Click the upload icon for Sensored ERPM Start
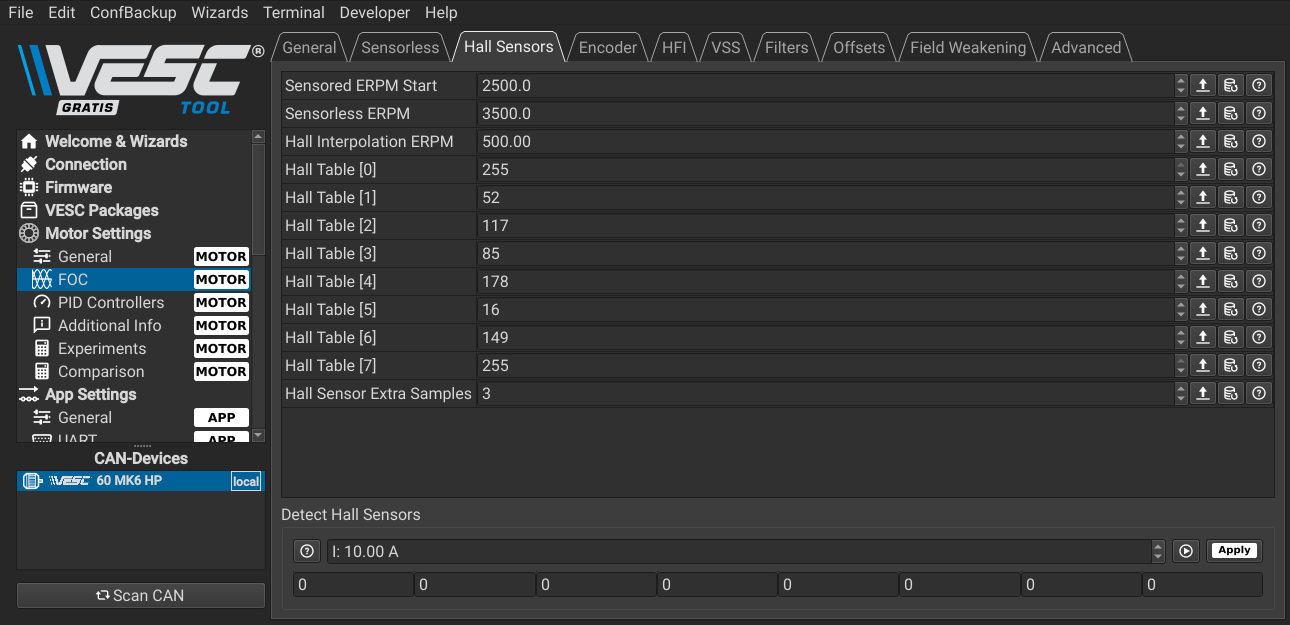The image size is (1290, 625). (1203, 86)
